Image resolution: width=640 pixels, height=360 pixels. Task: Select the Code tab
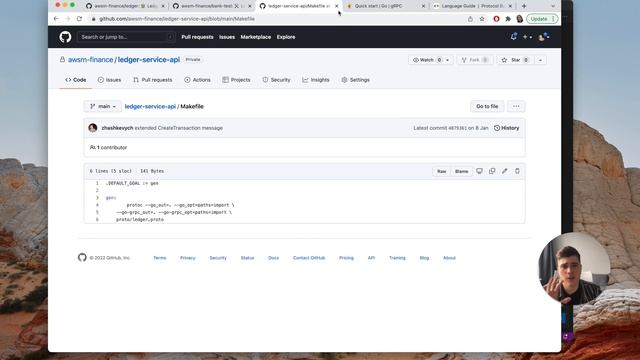pos(76,80)
